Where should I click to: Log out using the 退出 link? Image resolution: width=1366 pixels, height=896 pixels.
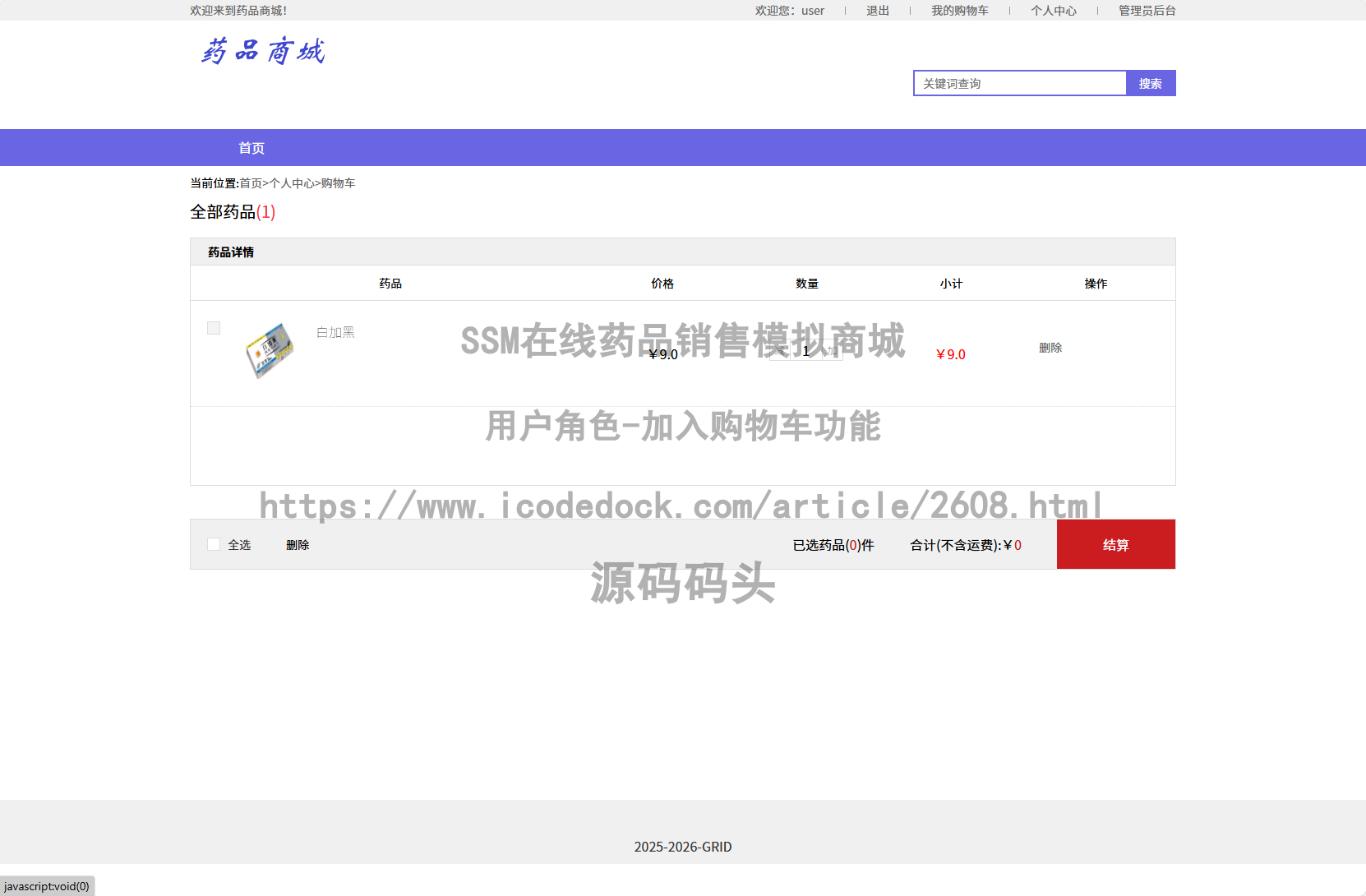pyautogui.click(x=876, y=10)
